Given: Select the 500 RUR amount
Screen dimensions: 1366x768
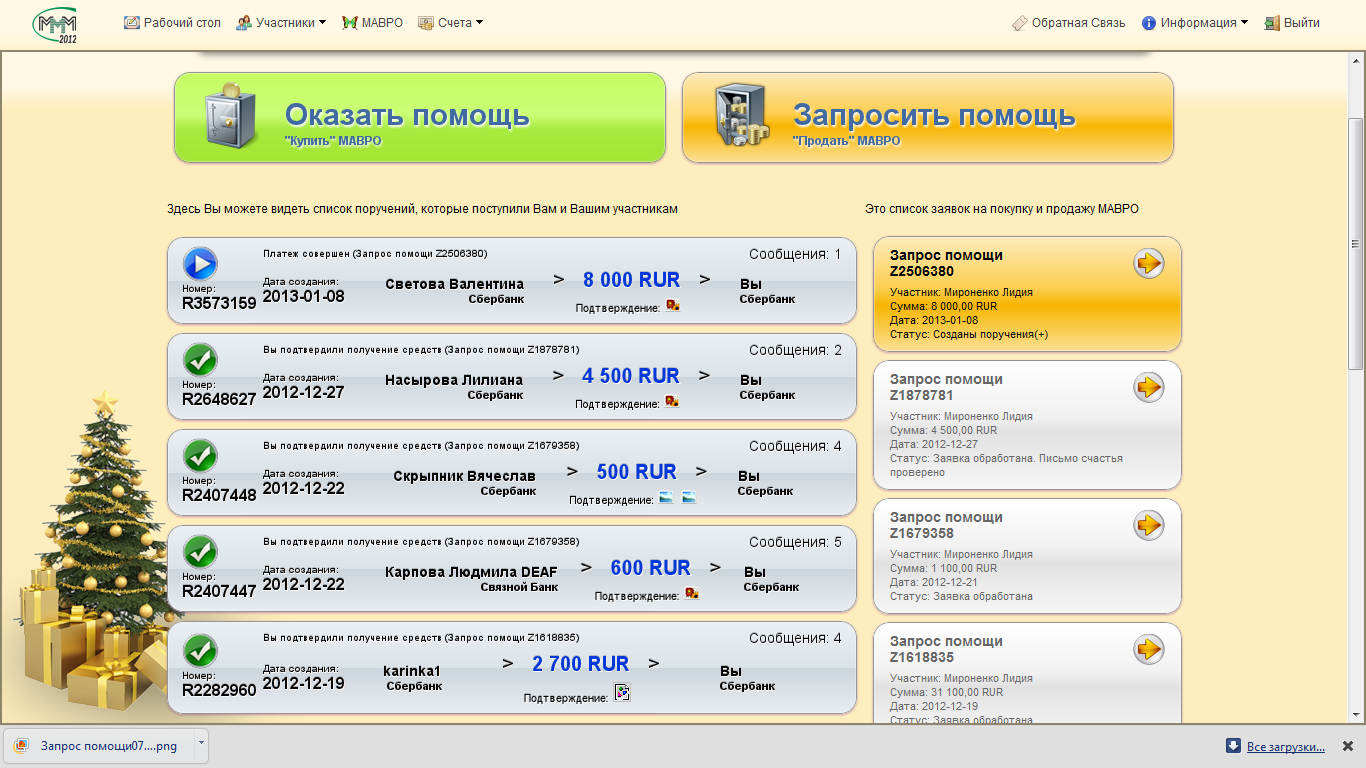Looking at the screenshot, I should (x=637, y=472).
